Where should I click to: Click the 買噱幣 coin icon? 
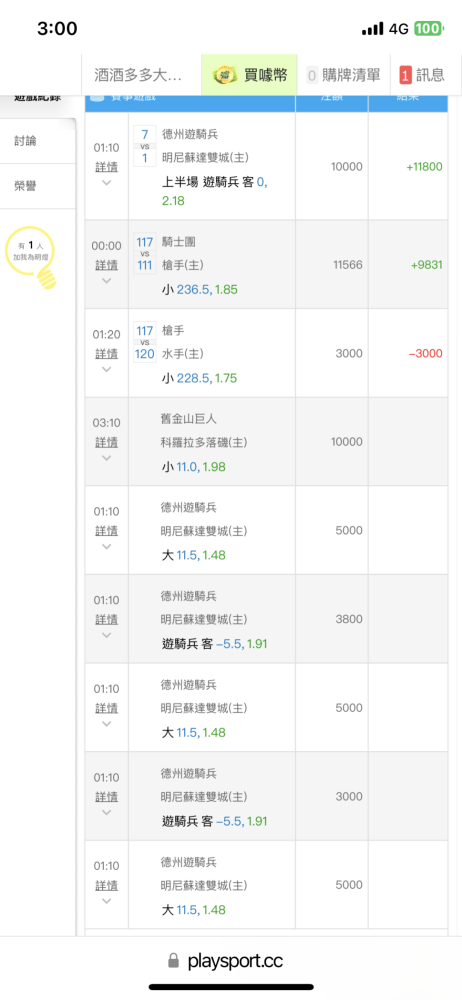point(225,75)
